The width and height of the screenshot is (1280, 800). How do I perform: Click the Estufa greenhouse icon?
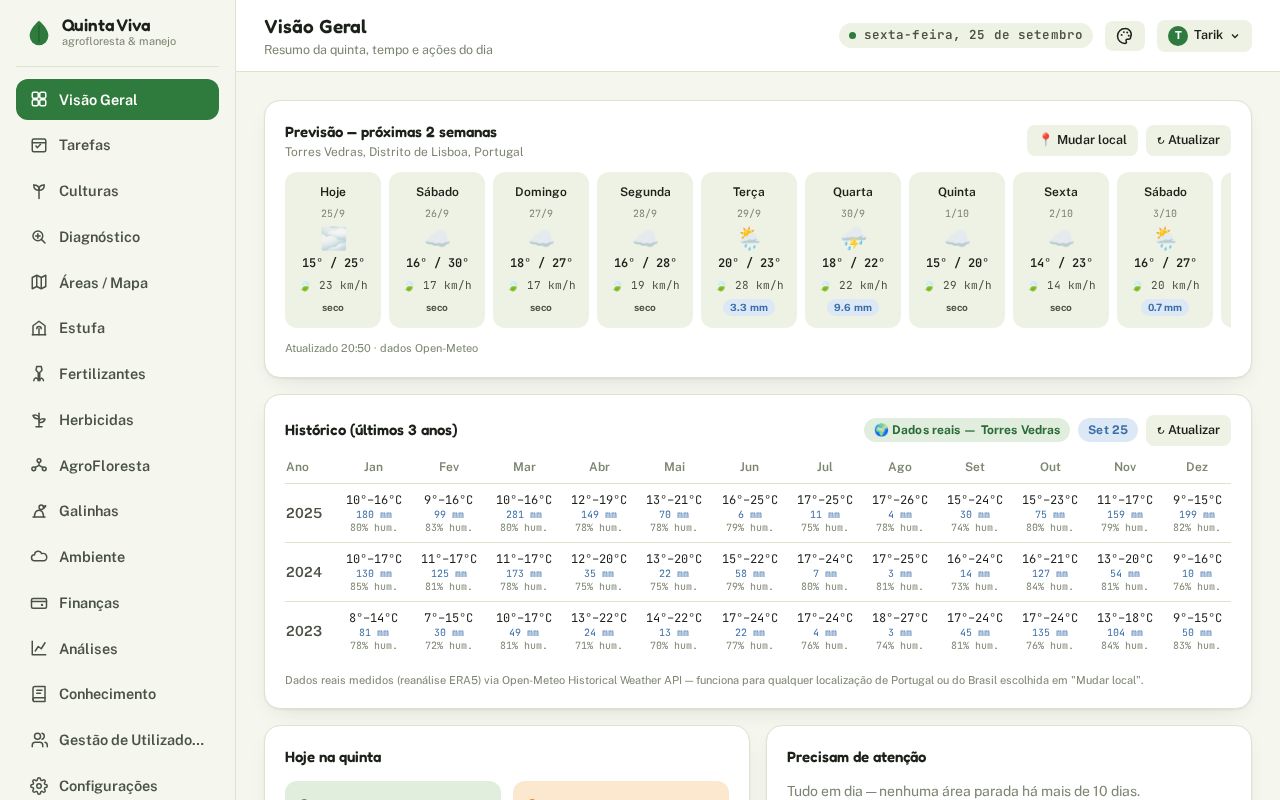coord(39,328)
